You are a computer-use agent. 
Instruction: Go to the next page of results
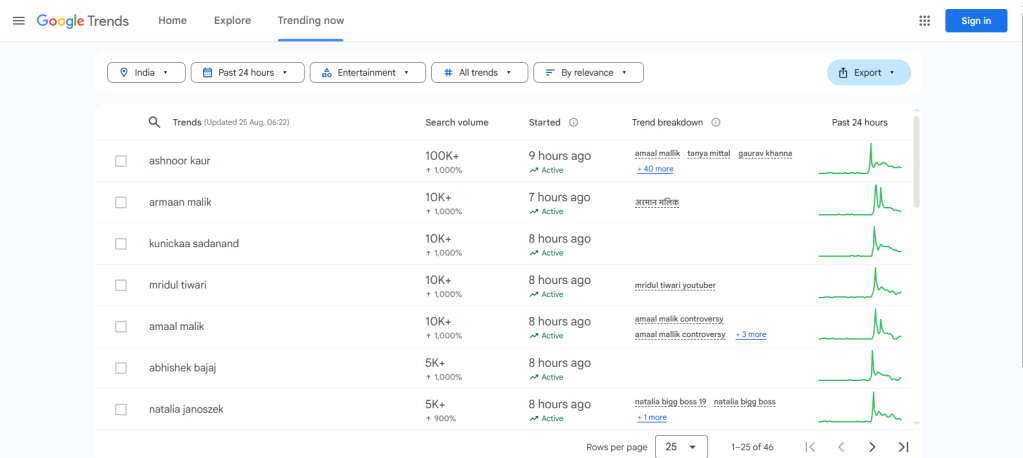[872, 447]
